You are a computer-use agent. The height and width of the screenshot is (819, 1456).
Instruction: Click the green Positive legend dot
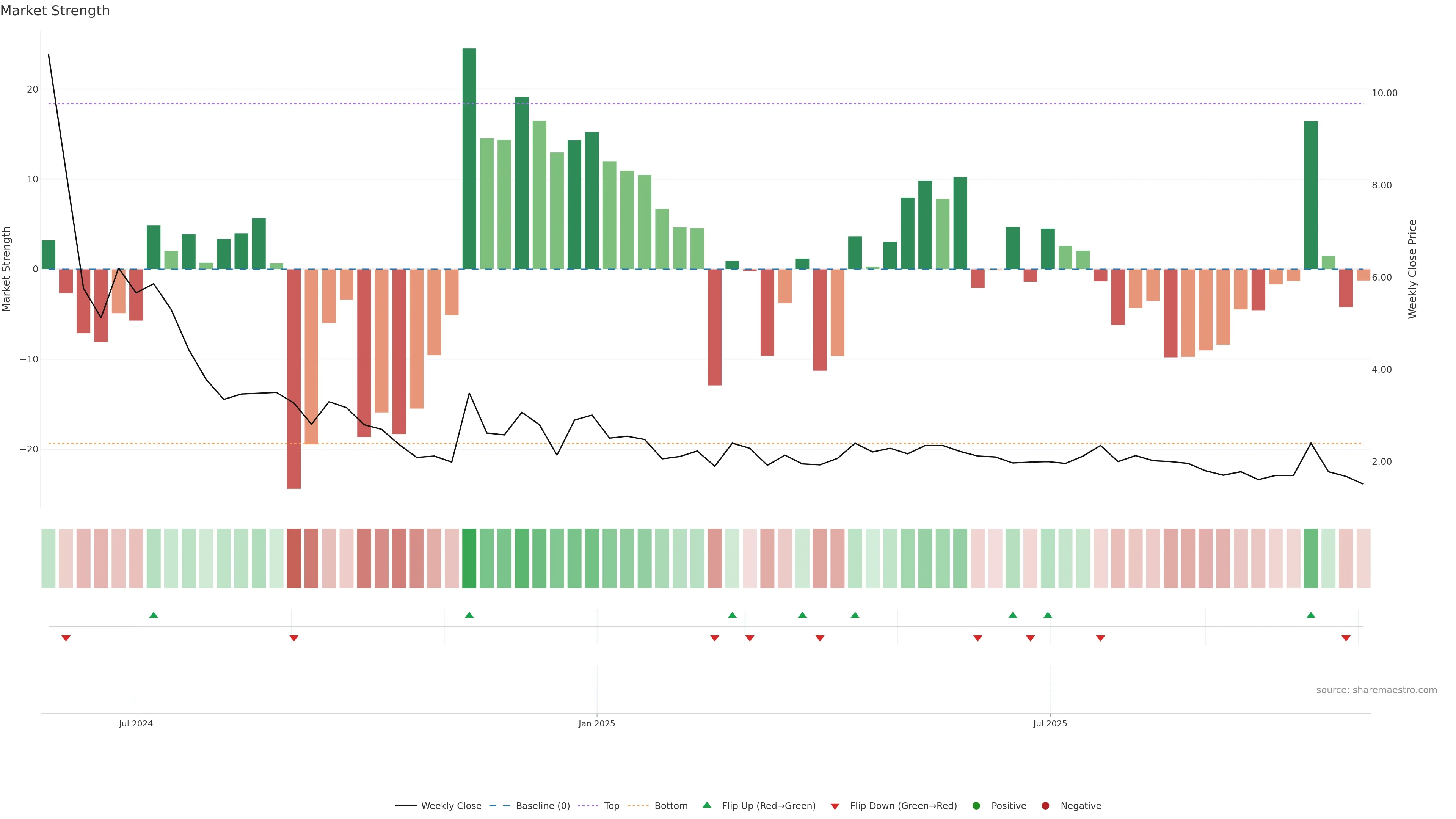976,806
